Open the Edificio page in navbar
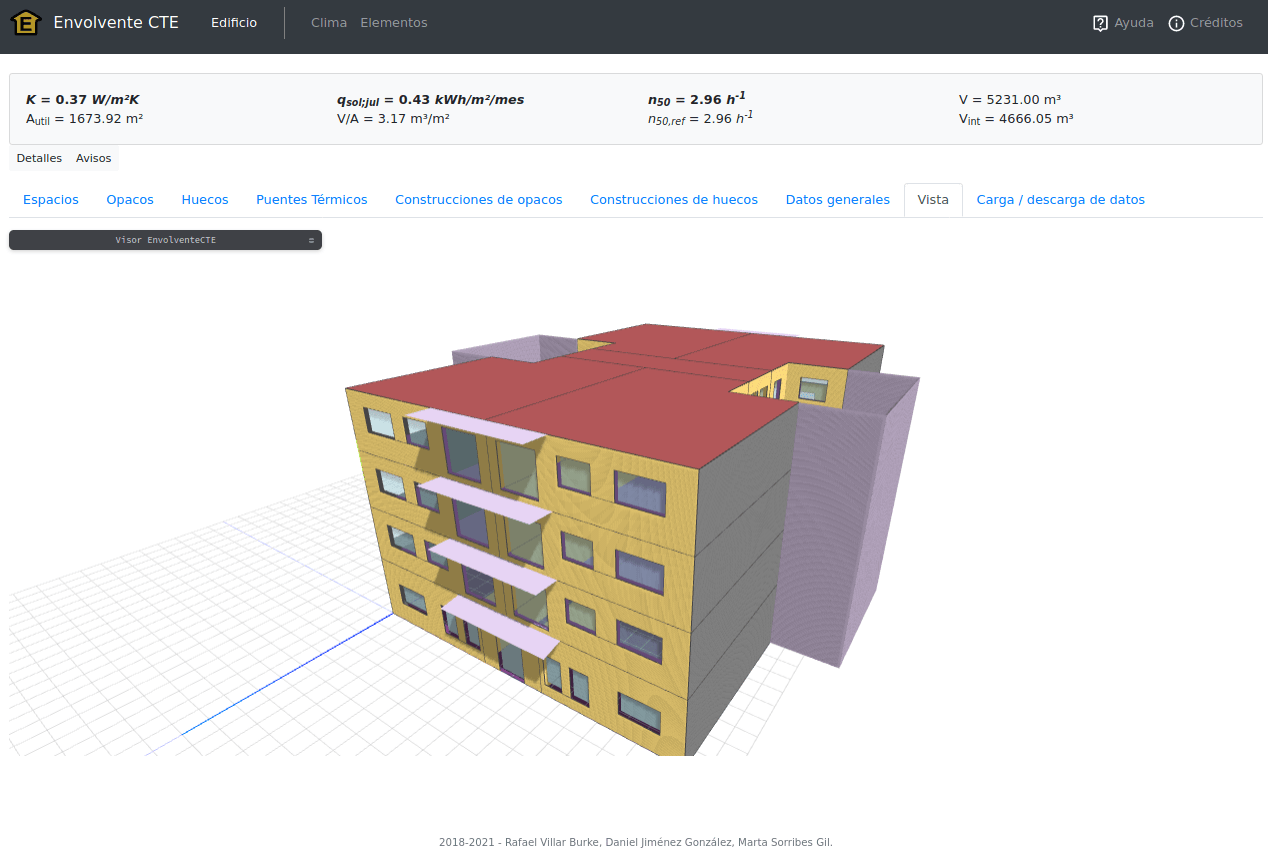Screen dimensions: 1268x864 pos(234,23)
